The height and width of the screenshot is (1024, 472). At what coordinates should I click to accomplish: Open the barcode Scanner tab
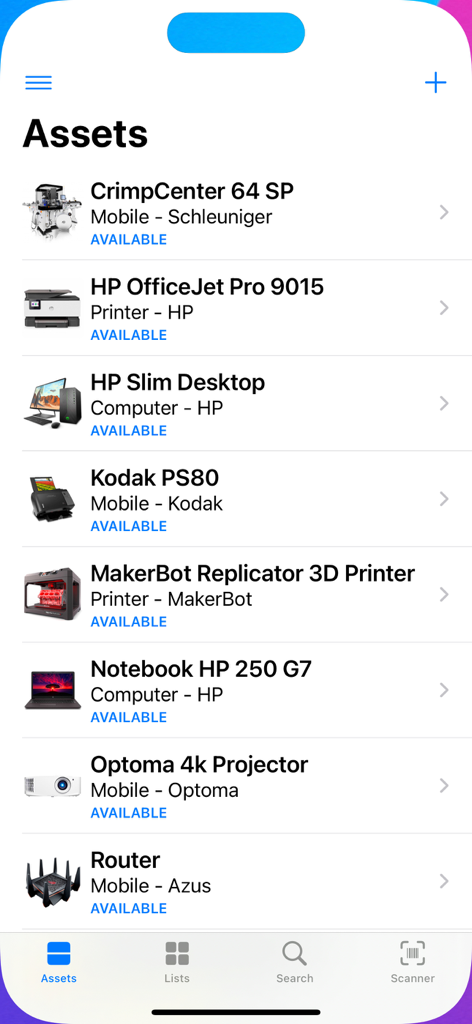[413, 962]
